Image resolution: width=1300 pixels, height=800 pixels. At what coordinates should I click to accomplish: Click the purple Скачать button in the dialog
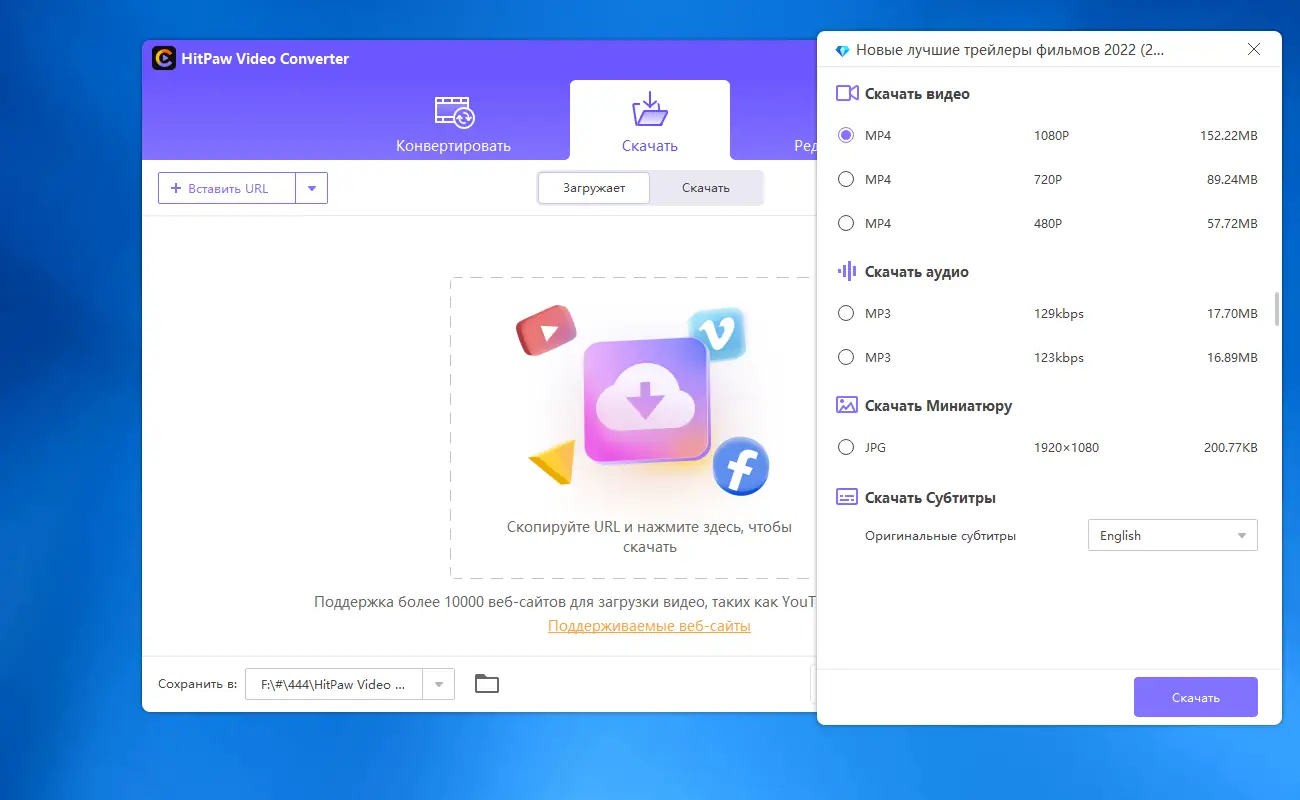click(1195, 697)
